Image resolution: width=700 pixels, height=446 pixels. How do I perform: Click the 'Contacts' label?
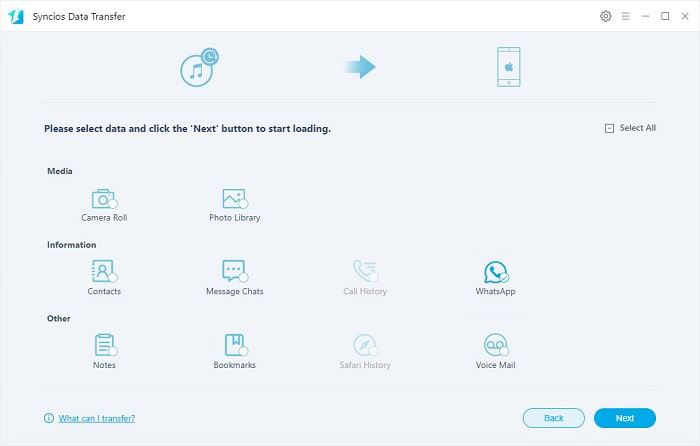(x=104, y=291)
